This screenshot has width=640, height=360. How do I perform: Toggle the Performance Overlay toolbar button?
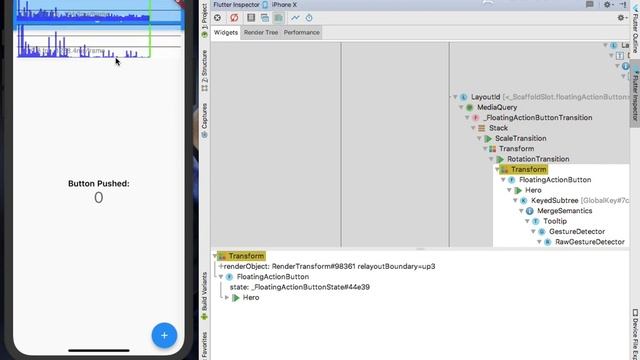click(278, 18)
